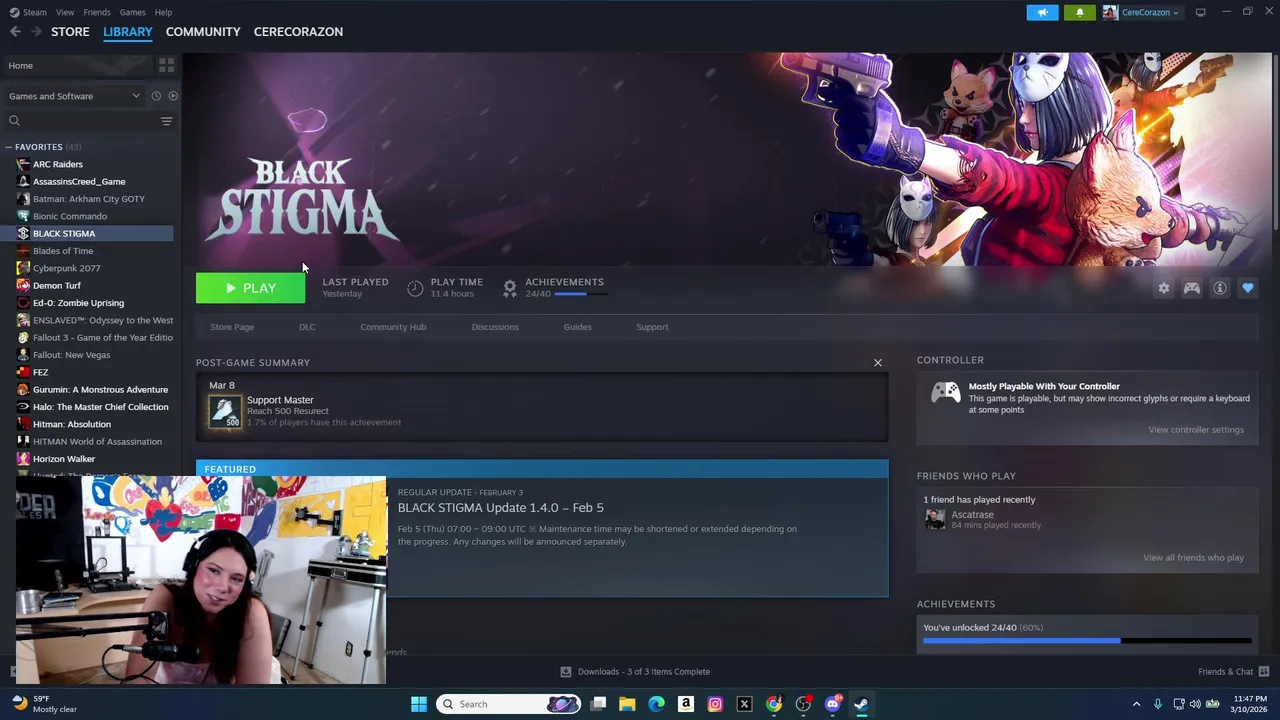The height and width of the screenshot is (720, 1280).
Task: Sort library by recent clock icon
Action: 156,96
